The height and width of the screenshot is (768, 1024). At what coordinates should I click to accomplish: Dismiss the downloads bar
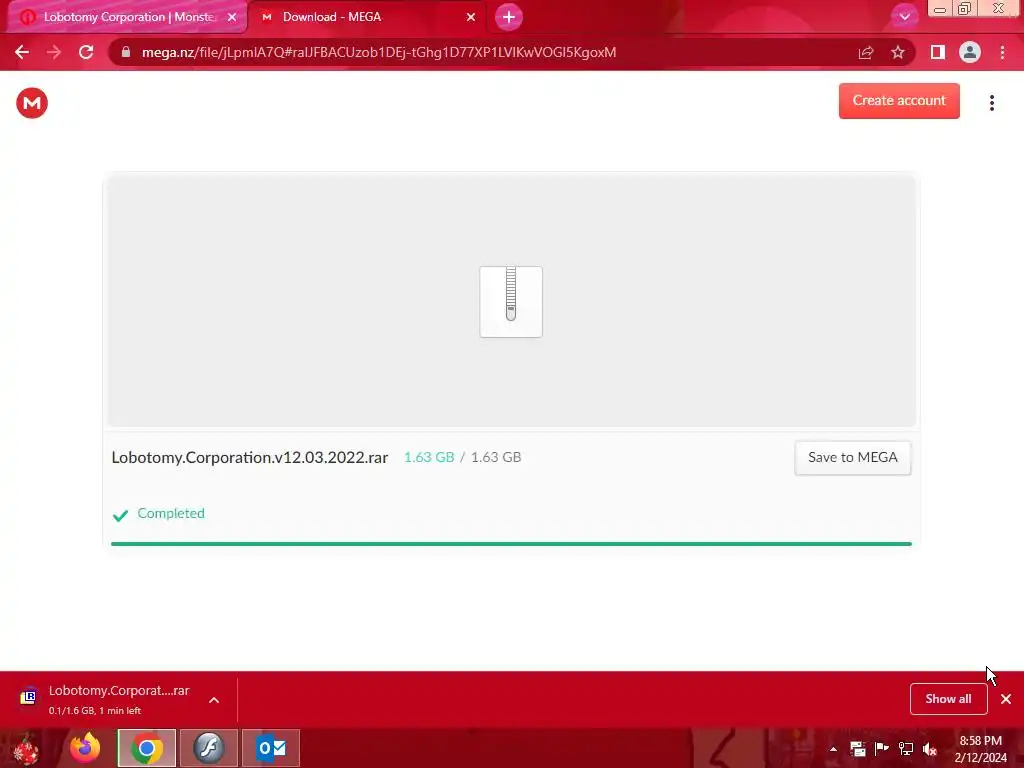pos(1006,699)
